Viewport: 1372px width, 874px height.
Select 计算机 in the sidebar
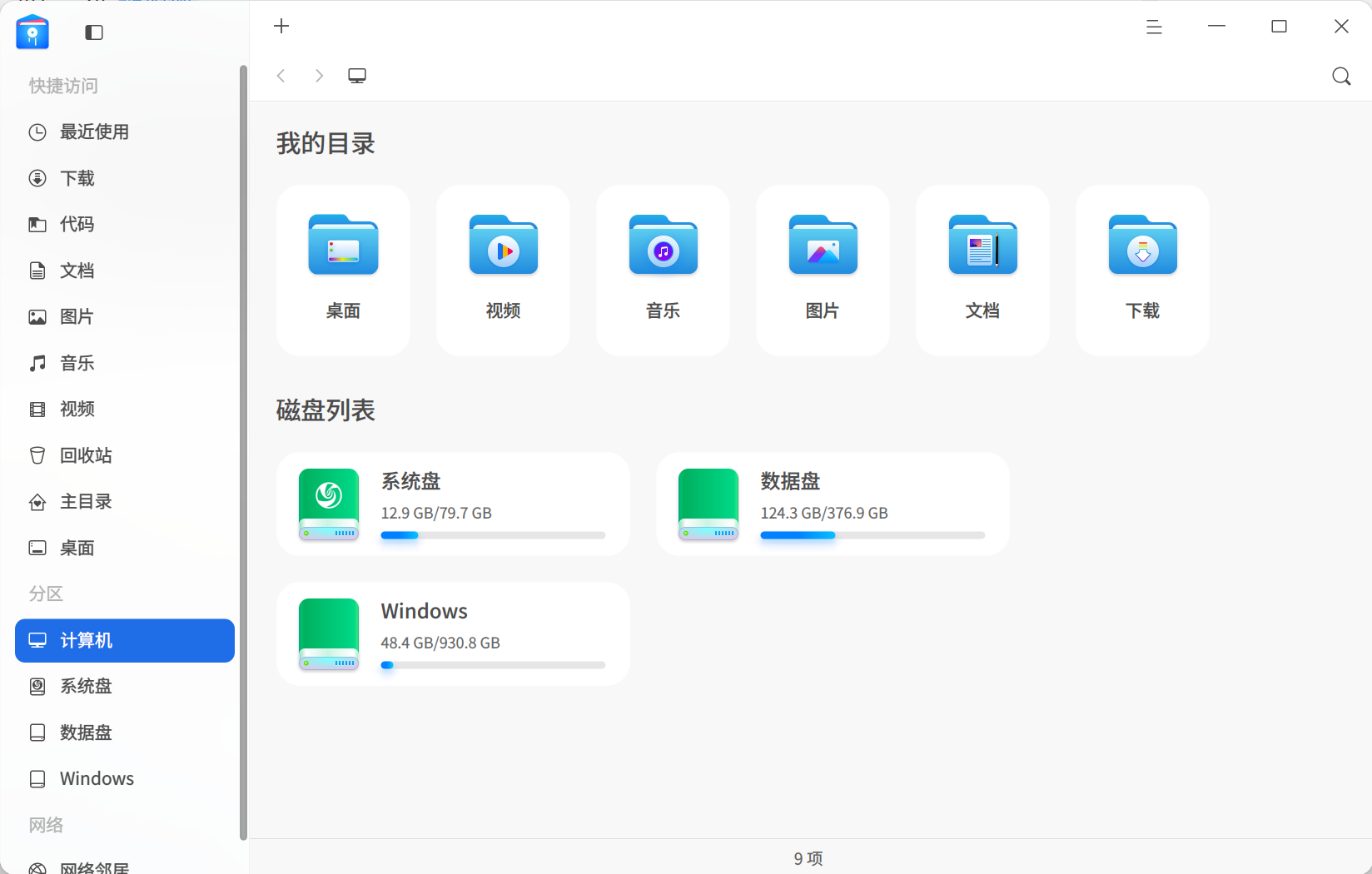(x=125, y=640)
